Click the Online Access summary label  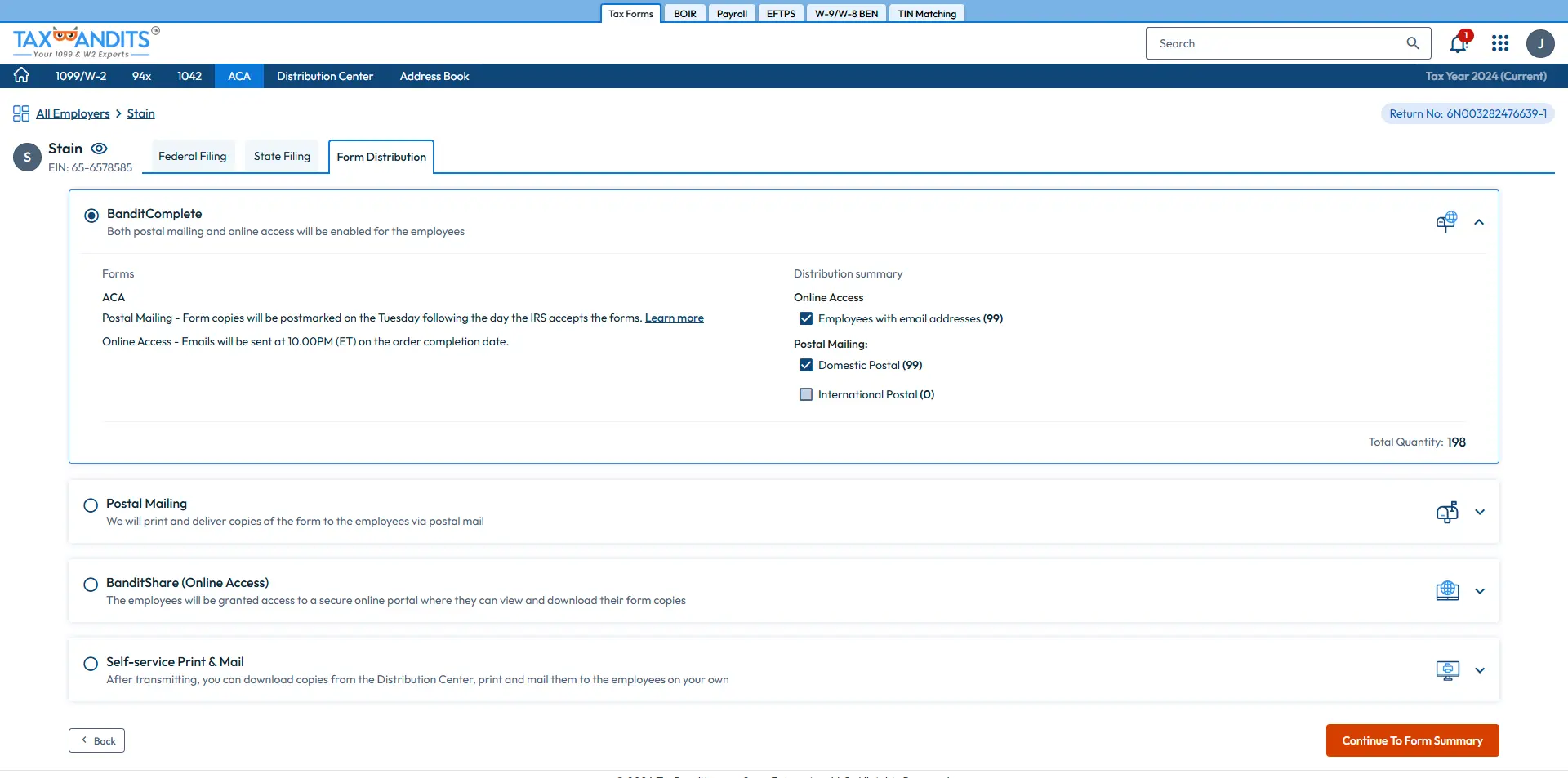coord(828,297)
